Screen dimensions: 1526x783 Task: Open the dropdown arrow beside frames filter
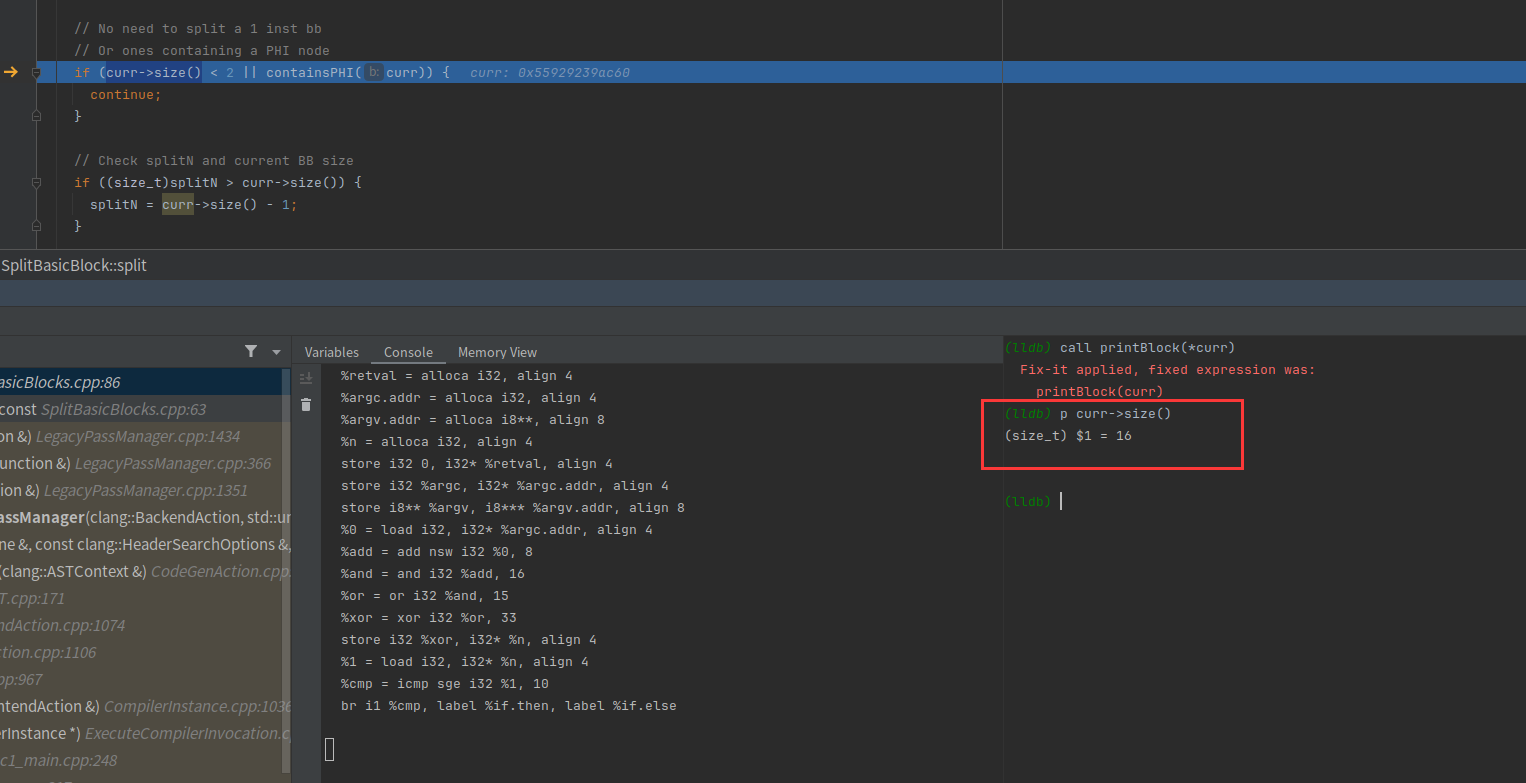[x=277, y=352]
